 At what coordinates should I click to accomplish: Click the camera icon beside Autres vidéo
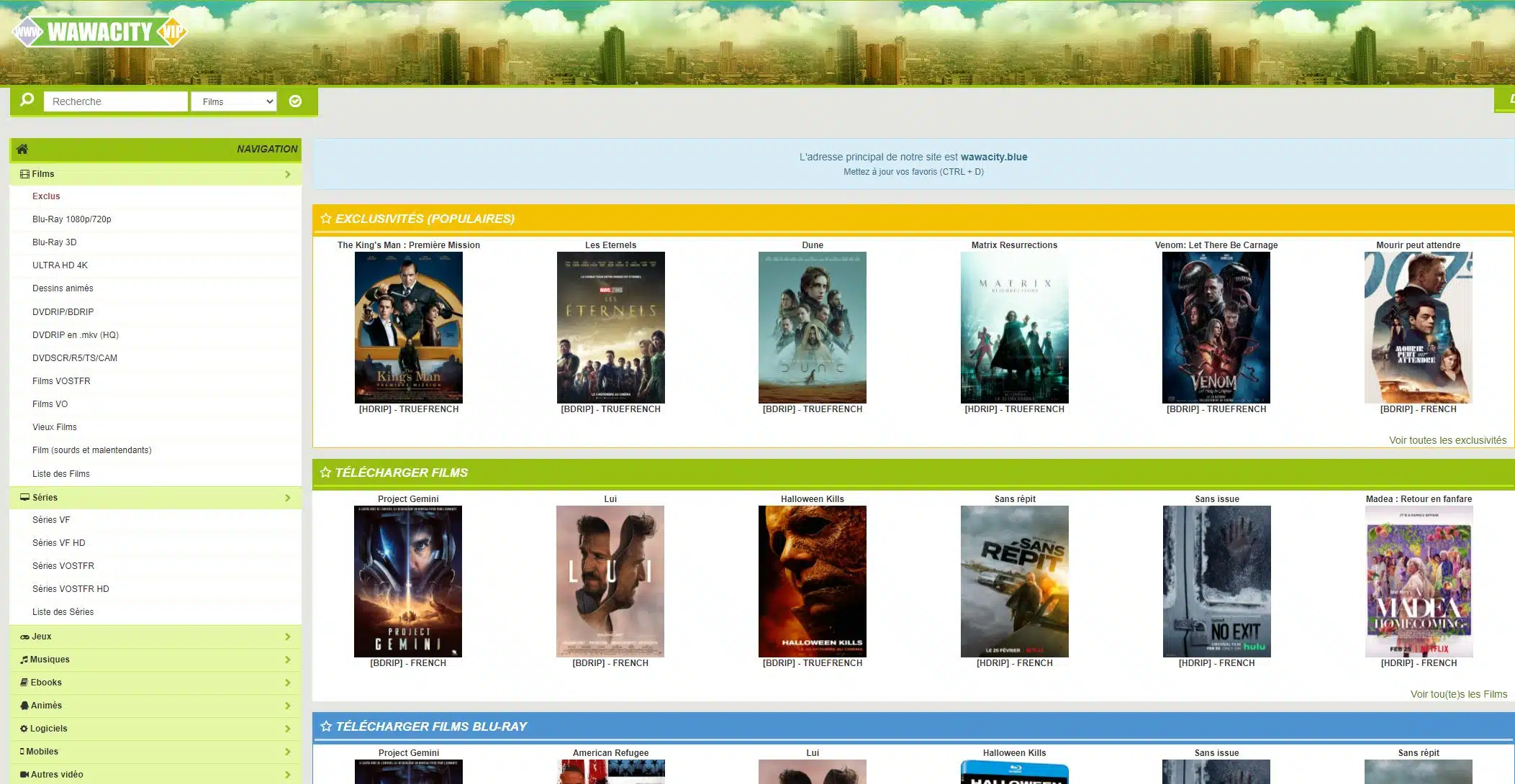pyautogui.click(x=24, y=775)
